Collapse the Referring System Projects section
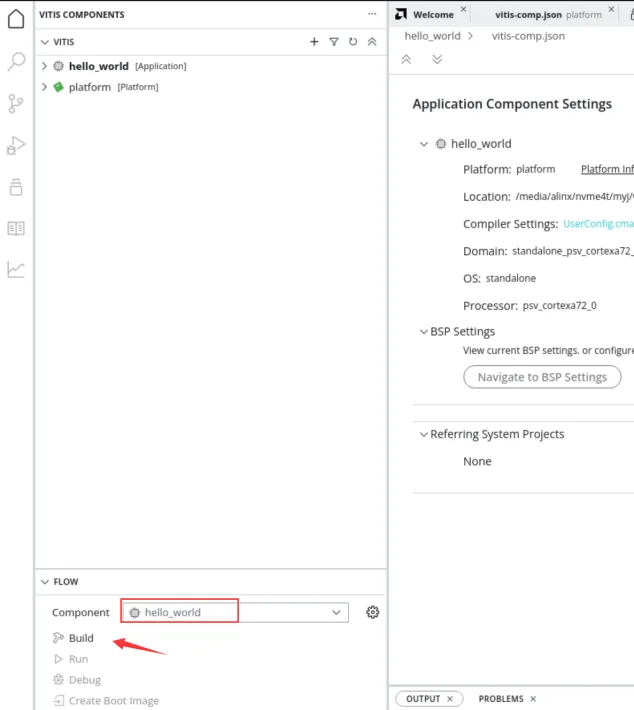The width and height of the screenshot is (634, 710). (x=423, y=435)
